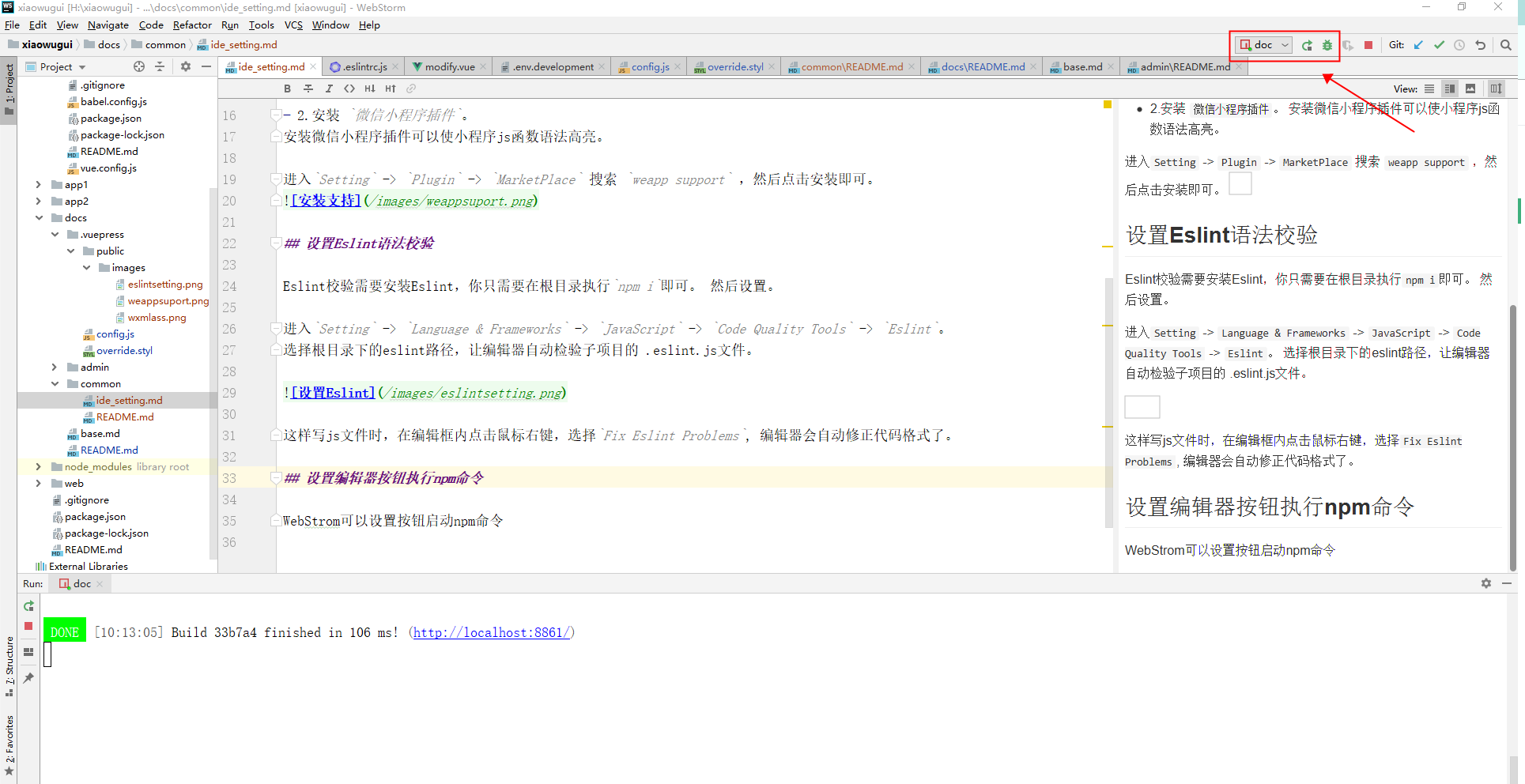Show Git history clock icon
The width and height of the screenshot is (1525, 784).
point(1459,45)
